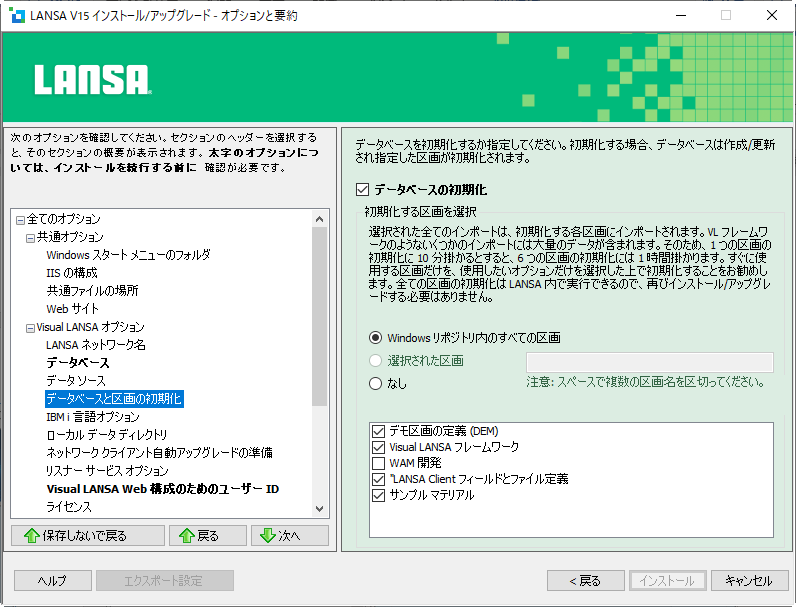Click the options tree scrollbar thumb
The width and height of the screenshot is (796, 607).
tap(319, 317)
